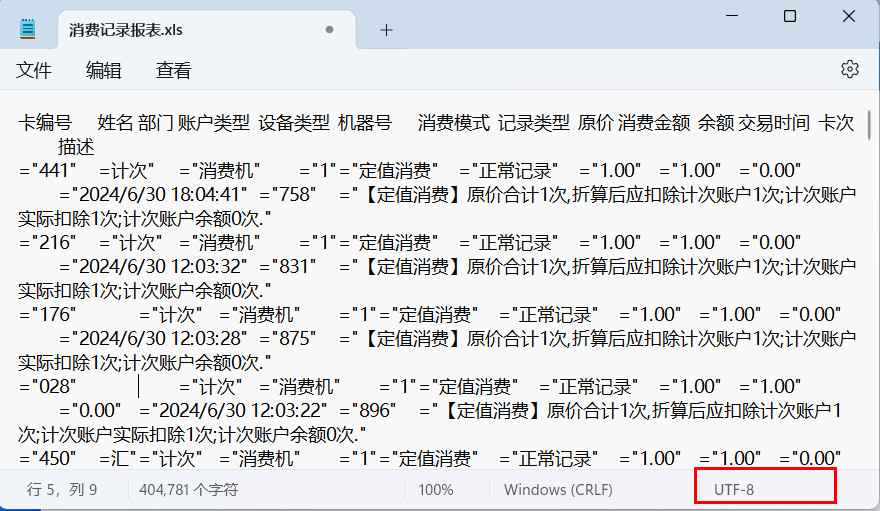Click the 100% zoom level
Viewport: 880px width, 511px height.
coord(436,490)
